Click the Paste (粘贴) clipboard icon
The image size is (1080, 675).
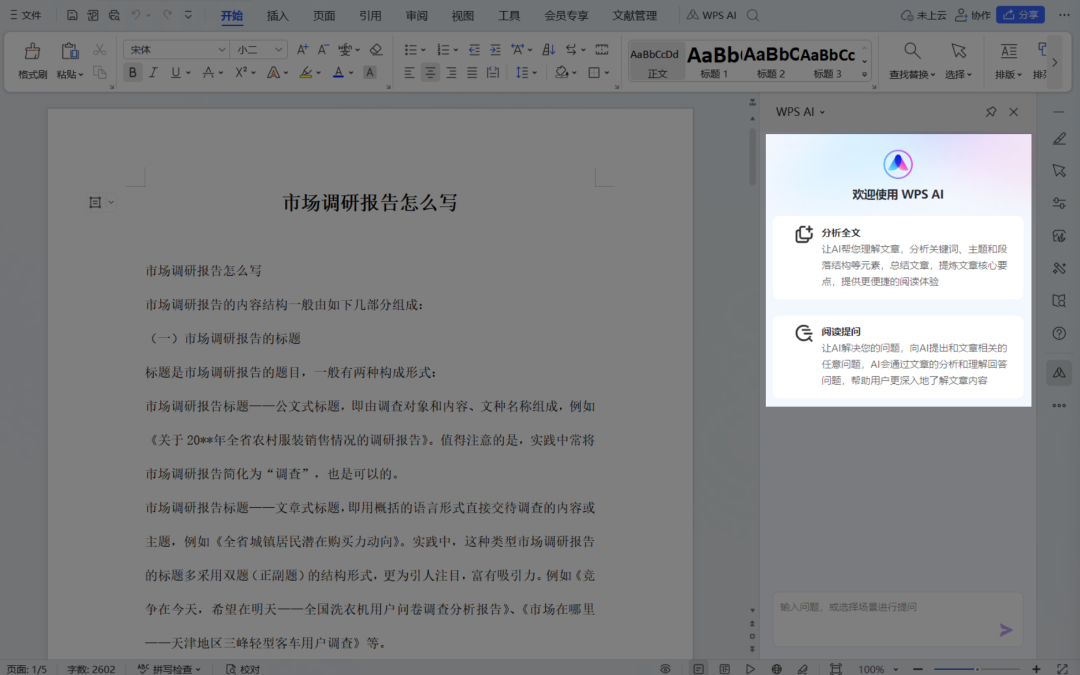[x=70, y=52]
